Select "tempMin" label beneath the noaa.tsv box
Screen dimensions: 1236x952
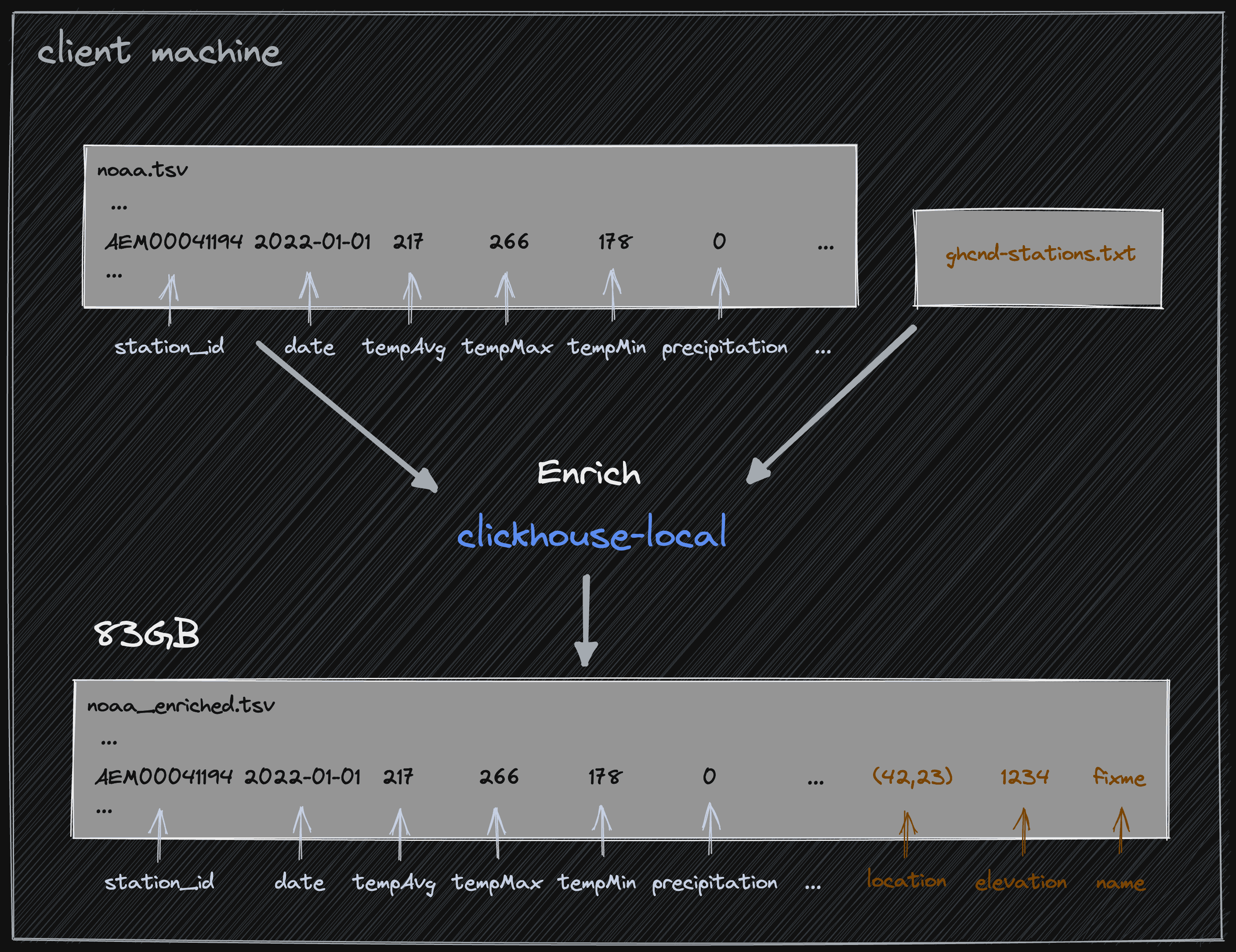[607, 347]
